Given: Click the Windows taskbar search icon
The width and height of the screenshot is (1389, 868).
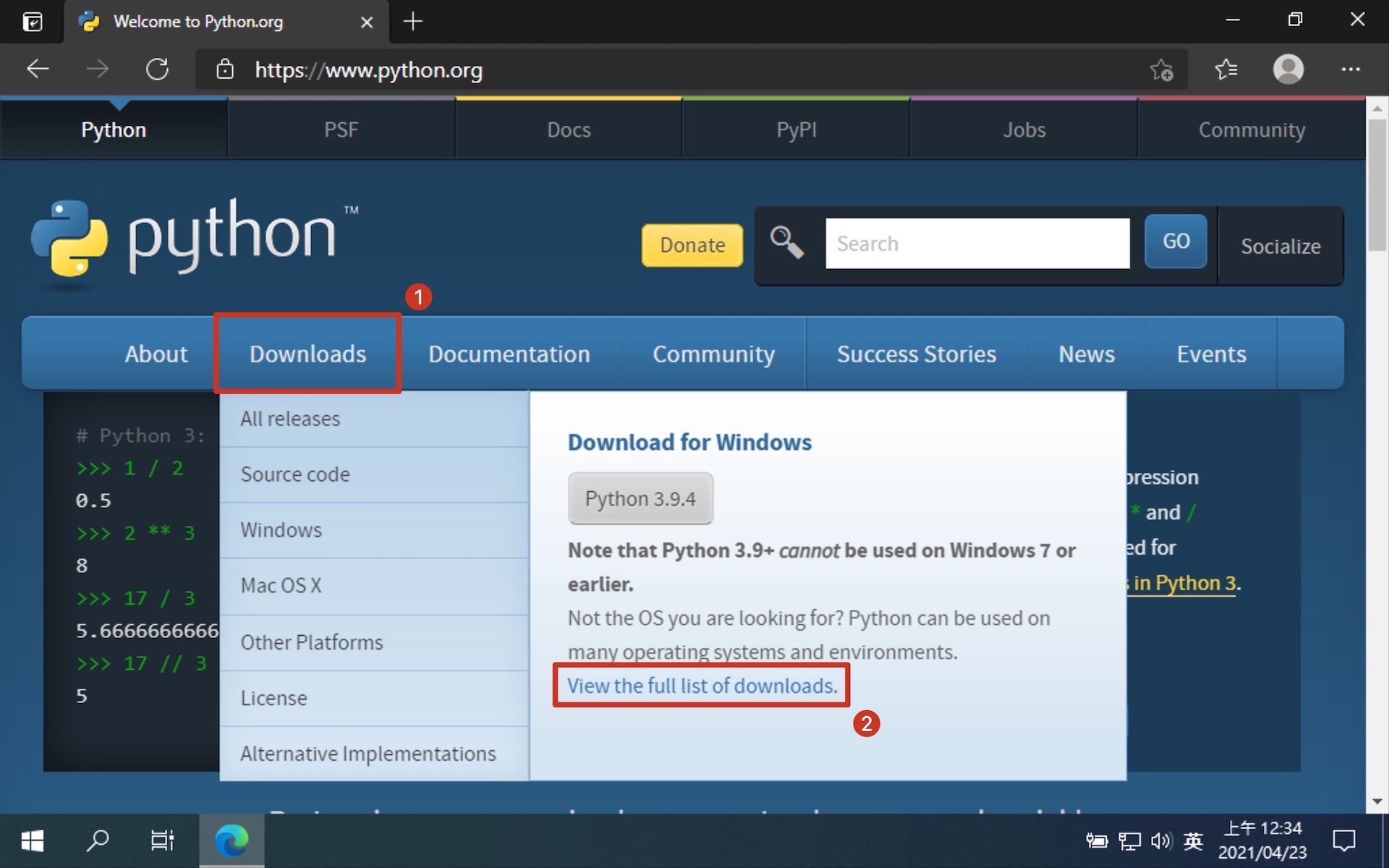Looking at the screenshot, I should (97, 843).
